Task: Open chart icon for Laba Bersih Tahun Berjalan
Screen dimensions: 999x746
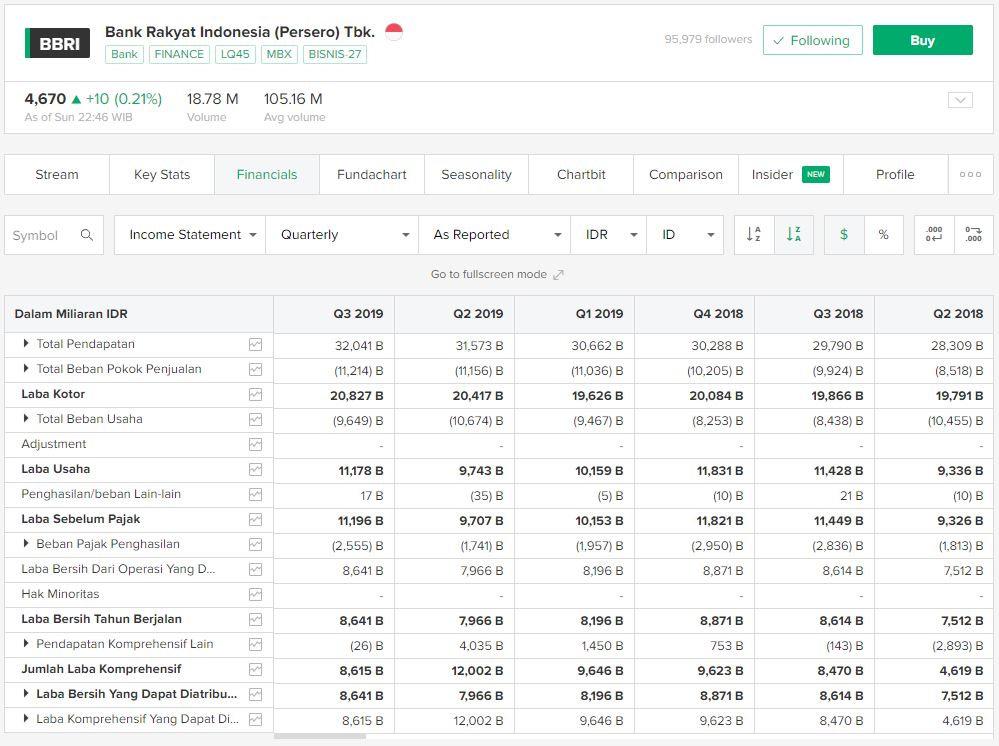Action: tap(255, 620)
